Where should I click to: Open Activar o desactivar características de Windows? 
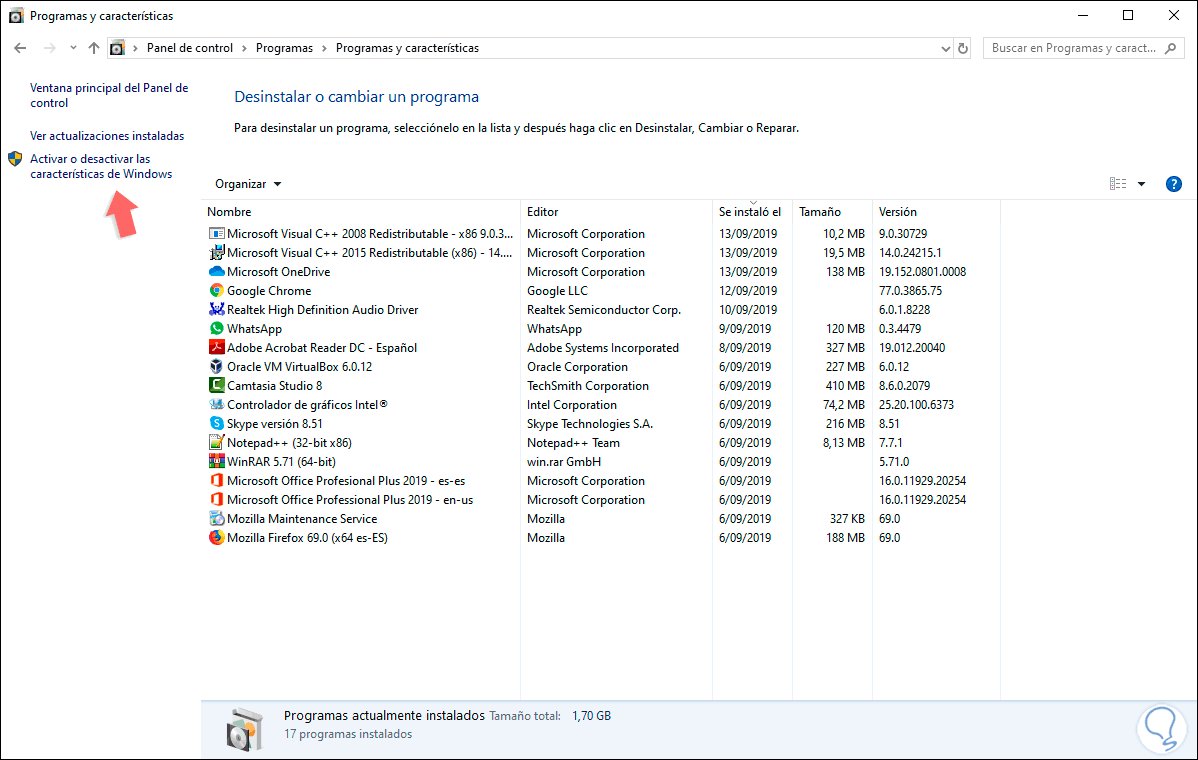pyautogui.click(x=101, y=167)
